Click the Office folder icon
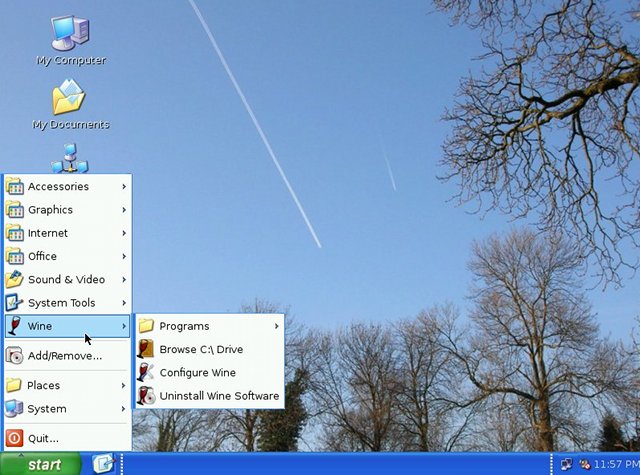The width and height of the screenshot is (640, 475). tap(15, 256)
